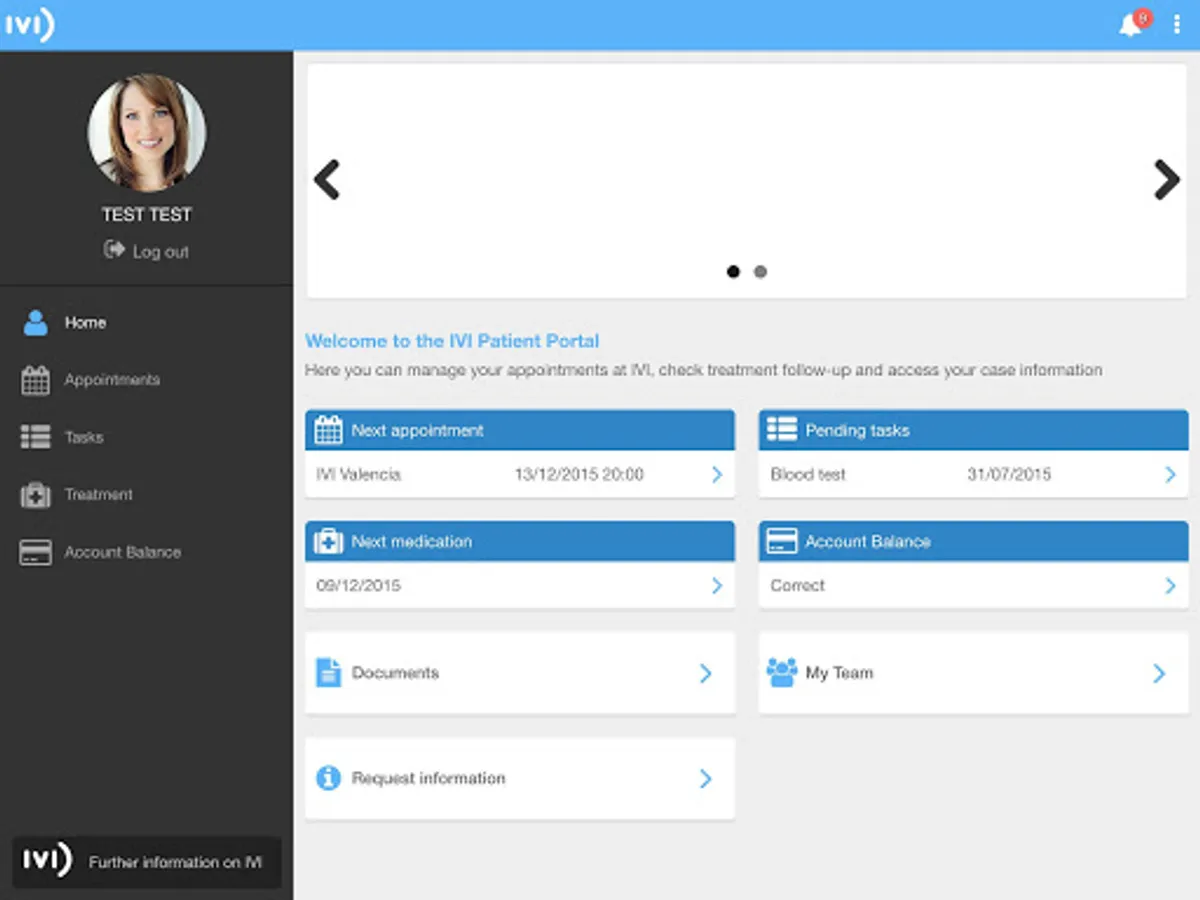Click the notifications bell icon

1129,25
